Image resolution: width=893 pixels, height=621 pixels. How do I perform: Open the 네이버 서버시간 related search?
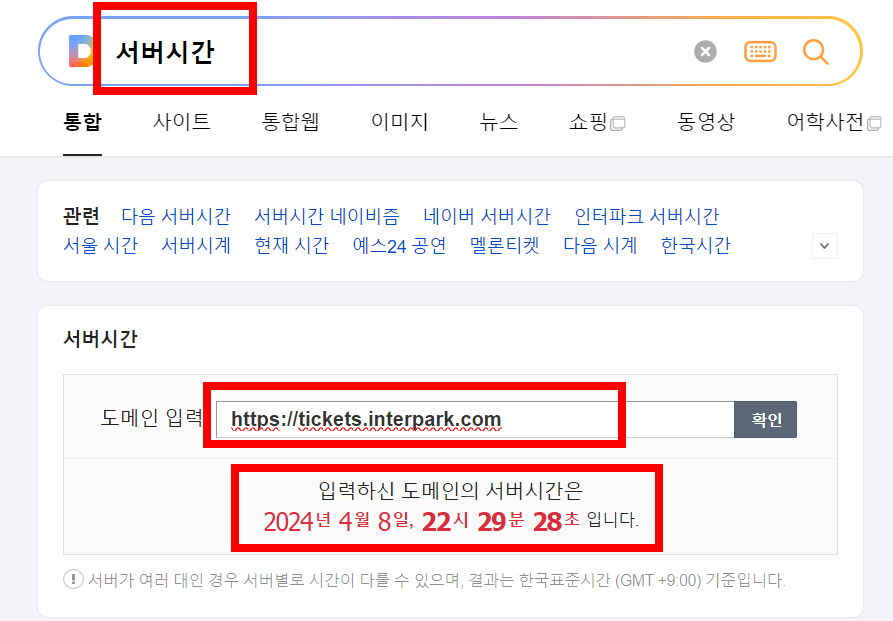click(490, 214)
